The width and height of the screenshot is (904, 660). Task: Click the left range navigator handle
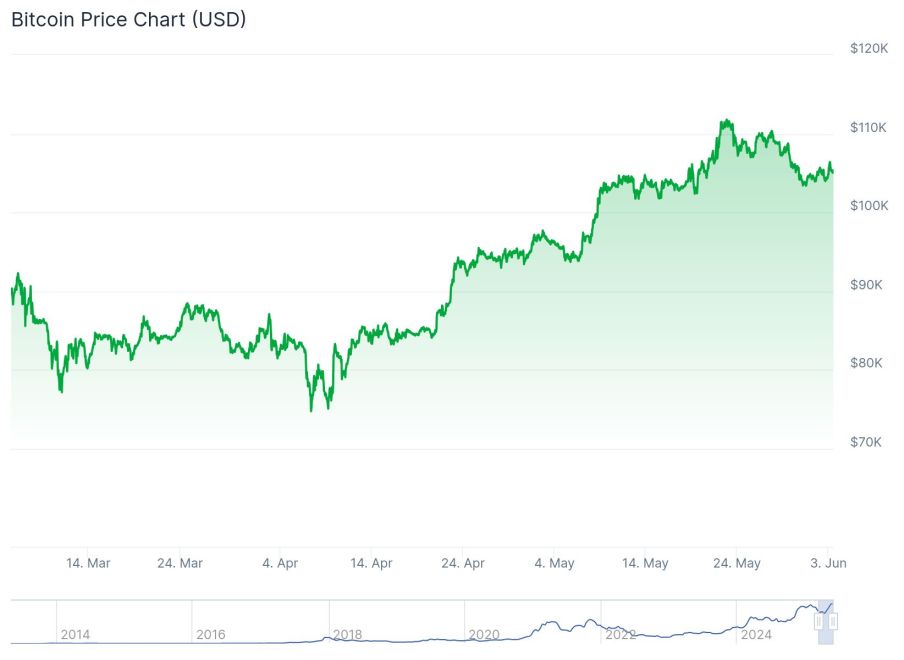[x=819, y=621]
